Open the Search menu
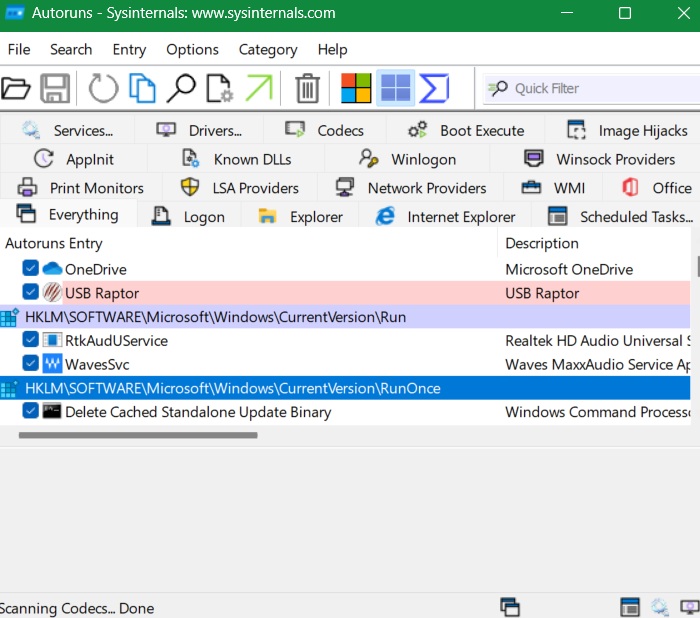This screenshot has width=700, height=618. [x=71, y=49]
